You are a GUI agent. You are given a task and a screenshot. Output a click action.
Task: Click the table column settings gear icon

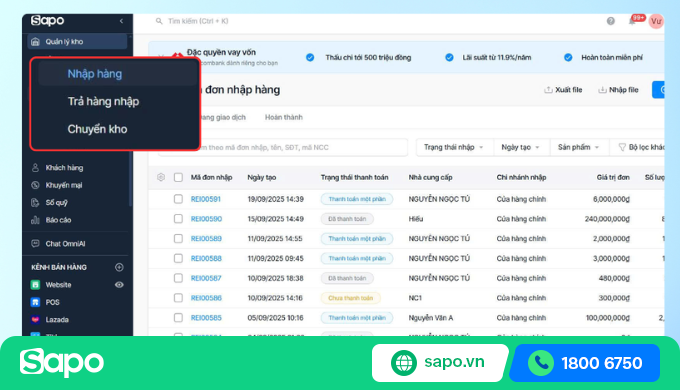pos(161,177)
